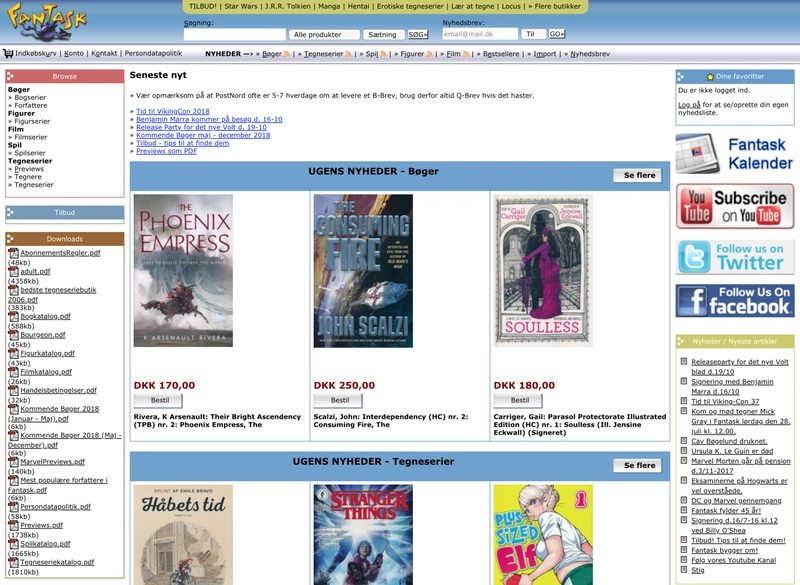This screenshot has height=585, width=800.
Task: Click the PDF icon next to Bogkatalog.pdf
Action: click(x=13, y=316)
